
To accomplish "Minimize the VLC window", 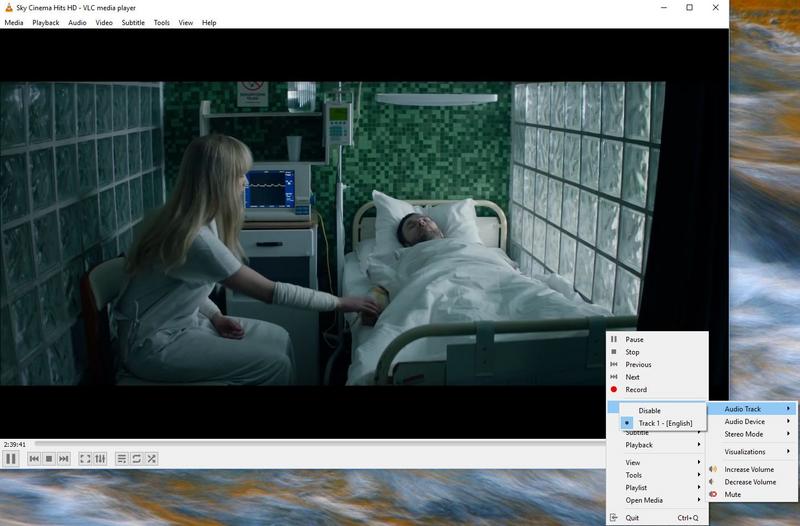I will coord(664,8).
